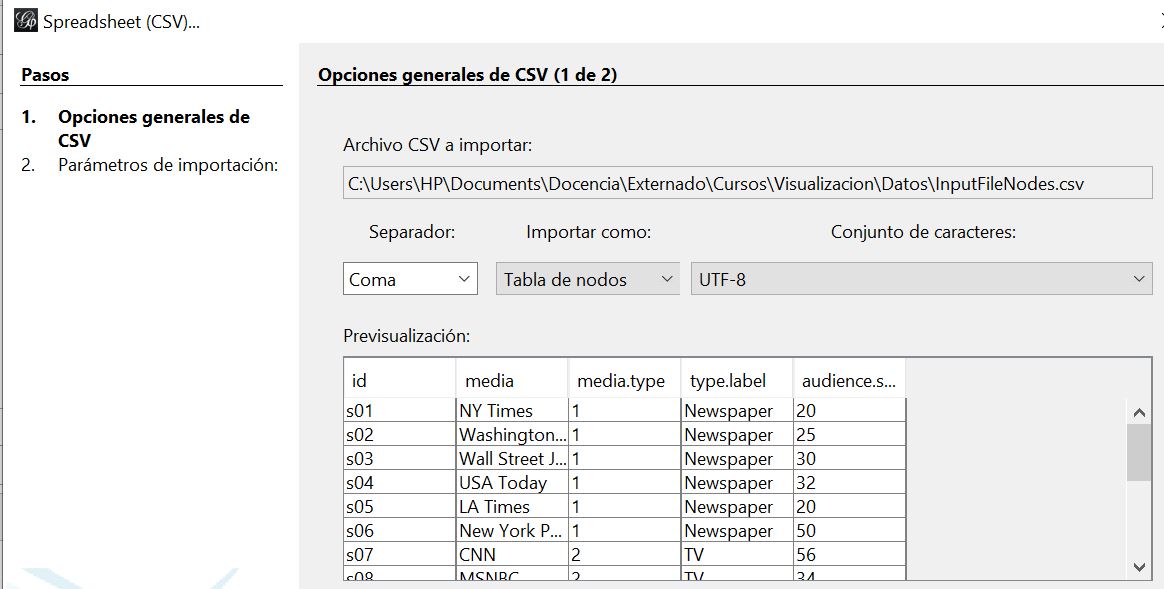The width and height of the screenshot is (1164, 589).
Task: Click the id column header
Action: (400, 381)
